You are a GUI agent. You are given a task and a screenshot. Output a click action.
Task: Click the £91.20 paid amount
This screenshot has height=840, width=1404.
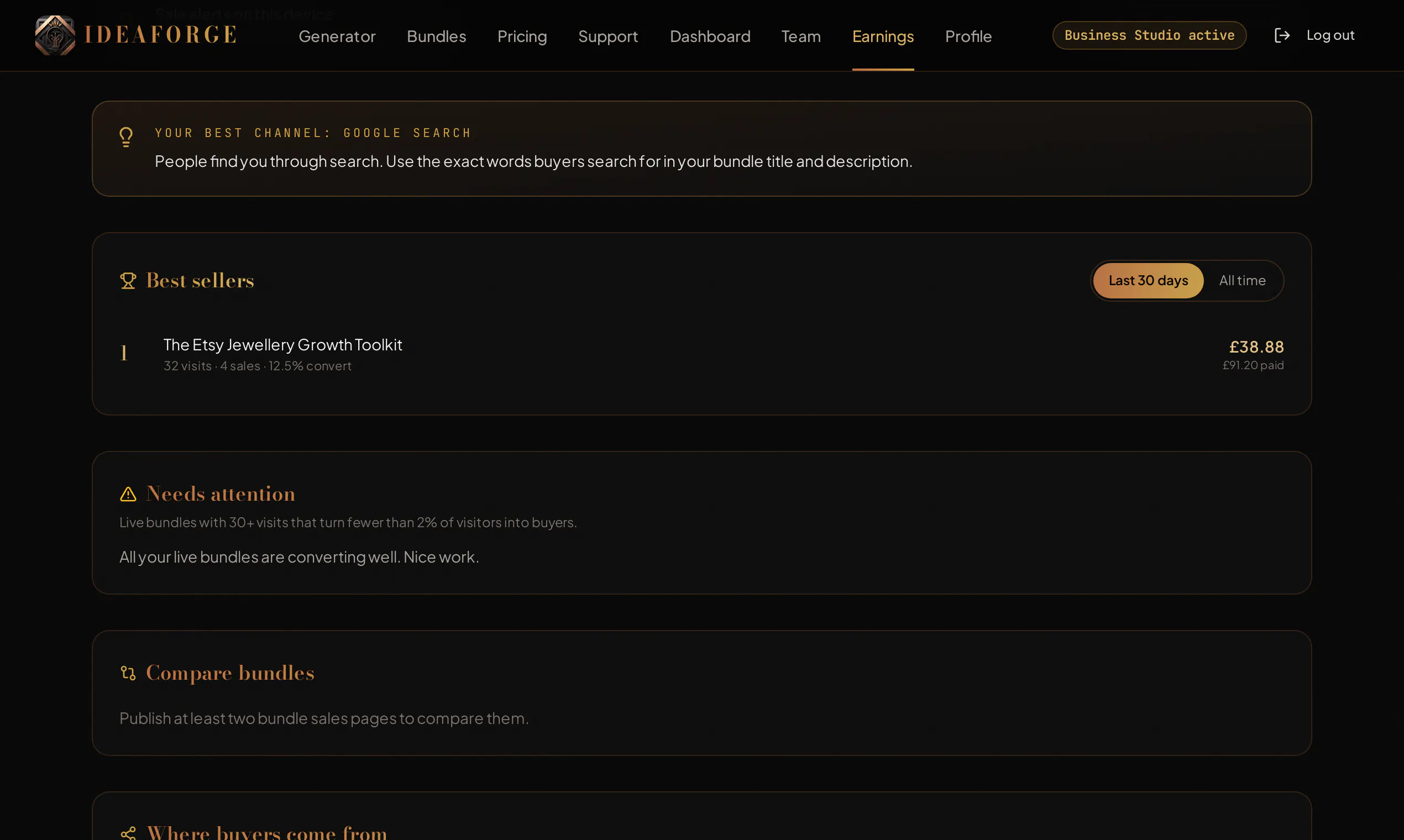1253,365
